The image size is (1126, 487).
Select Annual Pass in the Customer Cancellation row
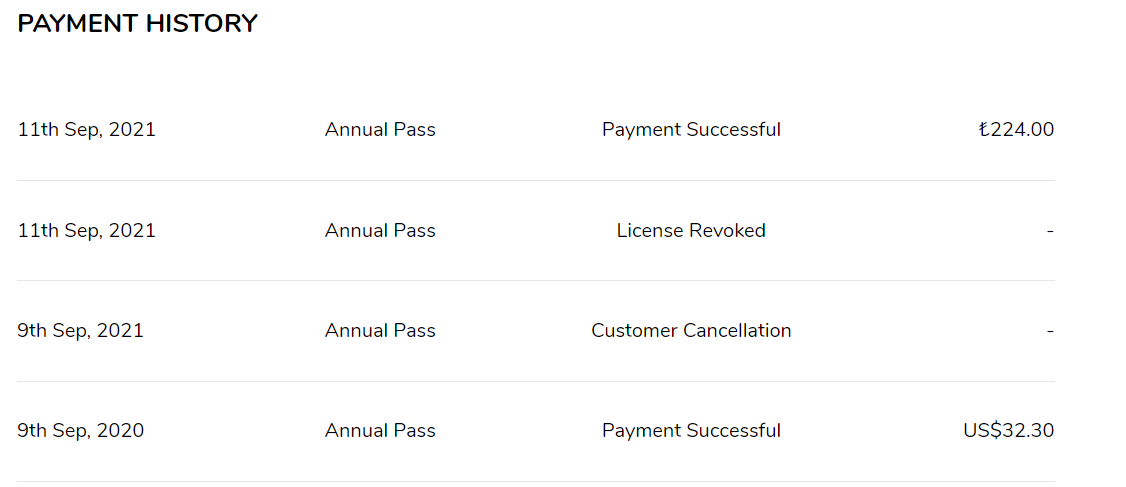coord(380,331)
